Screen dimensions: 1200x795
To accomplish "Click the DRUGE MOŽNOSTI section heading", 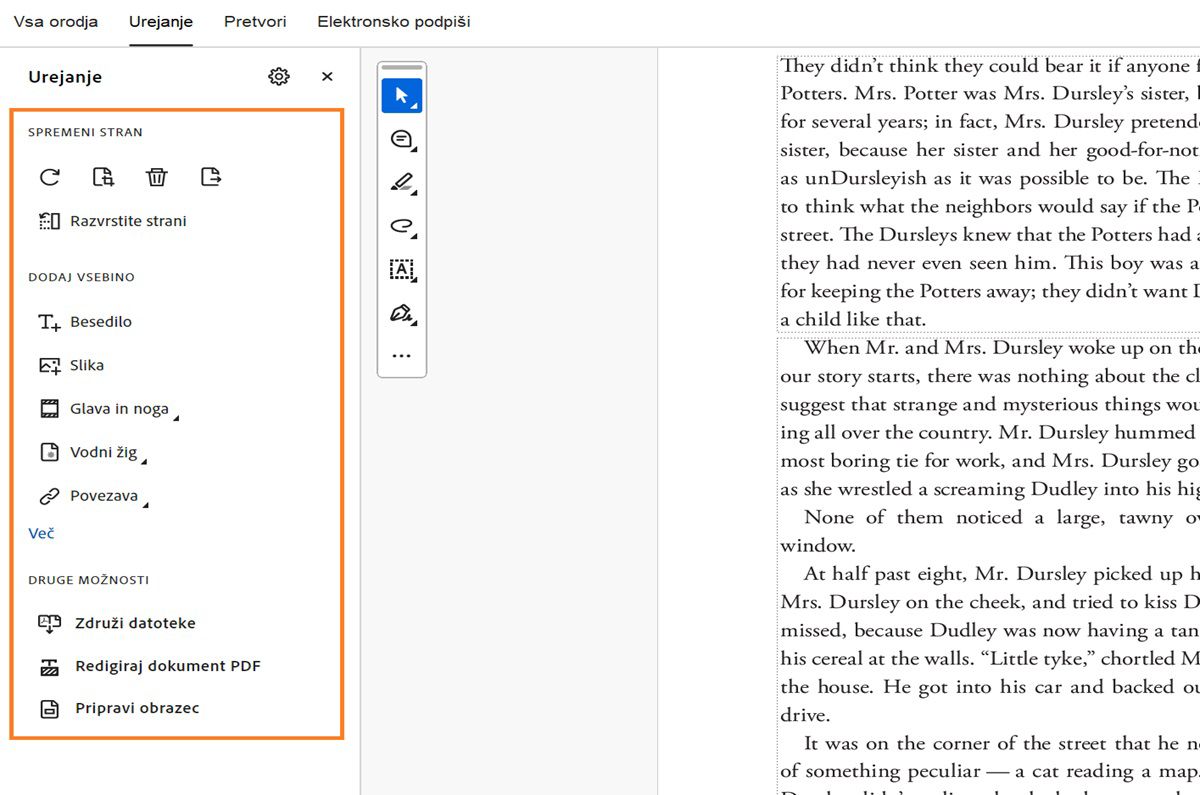I will (88, 580).
